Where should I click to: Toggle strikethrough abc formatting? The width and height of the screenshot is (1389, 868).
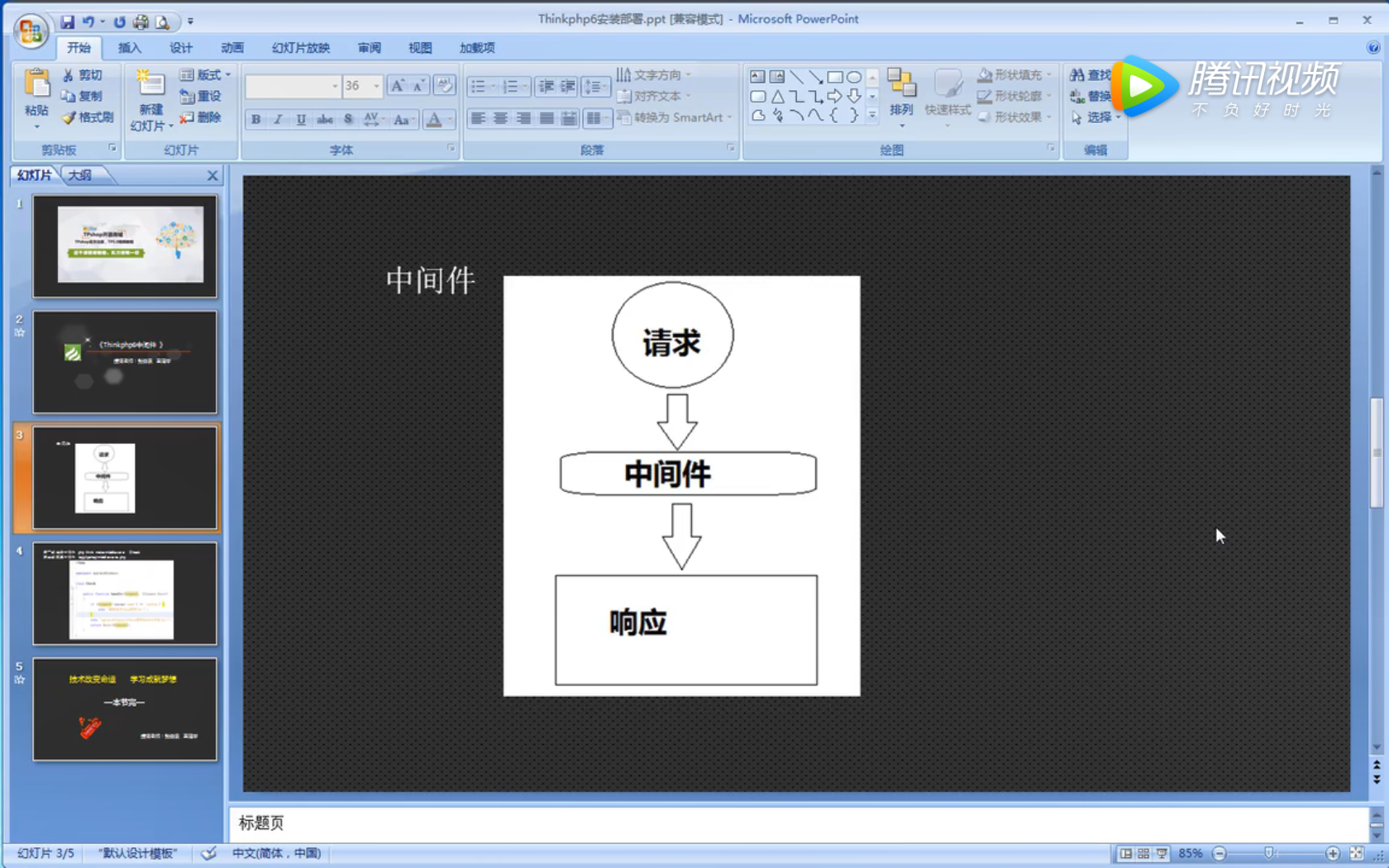(325, 119)
